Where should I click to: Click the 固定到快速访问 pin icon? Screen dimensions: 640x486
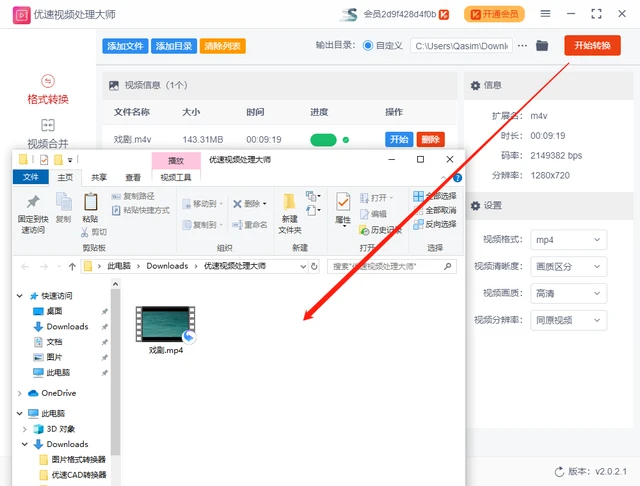coord(31,201)
